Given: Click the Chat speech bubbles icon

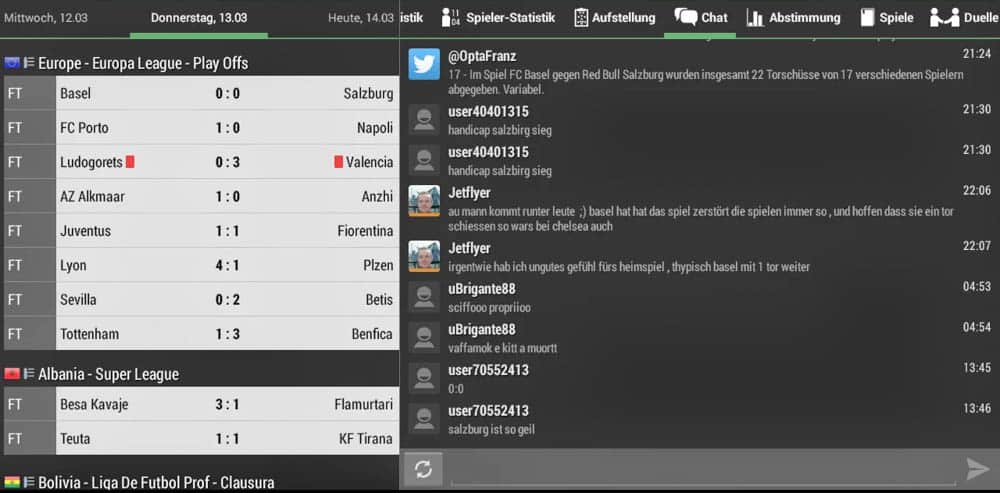Looking at the screenshot, I should [686, 17].
